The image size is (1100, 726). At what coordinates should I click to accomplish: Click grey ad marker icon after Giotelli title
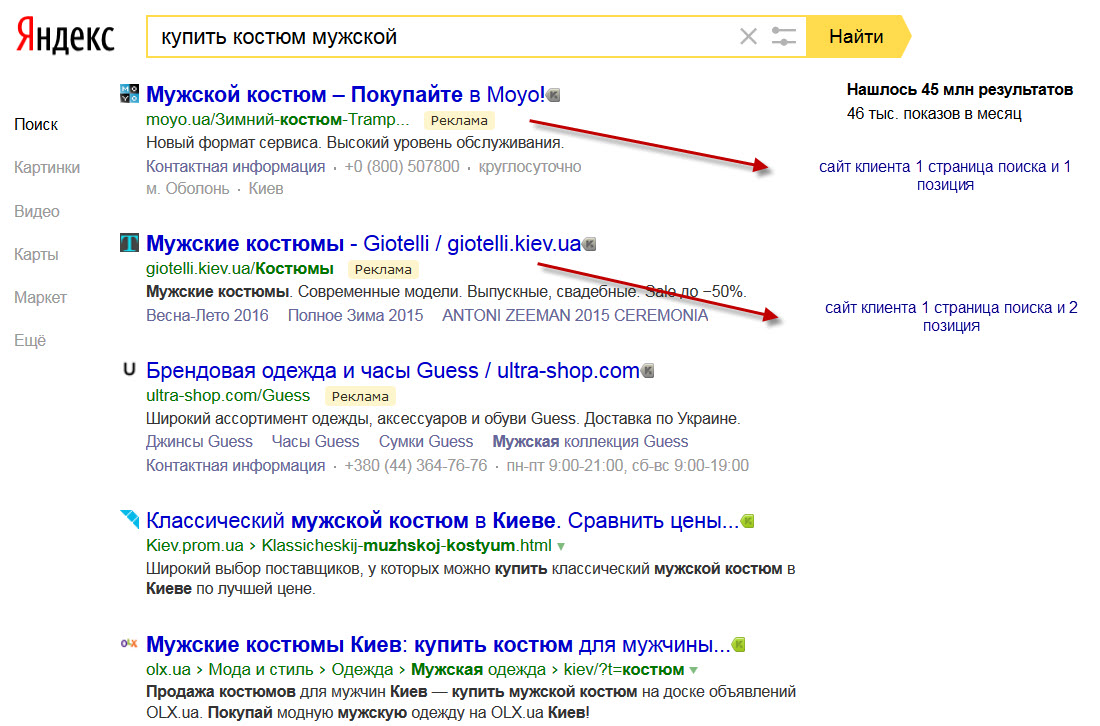point(589,244)
